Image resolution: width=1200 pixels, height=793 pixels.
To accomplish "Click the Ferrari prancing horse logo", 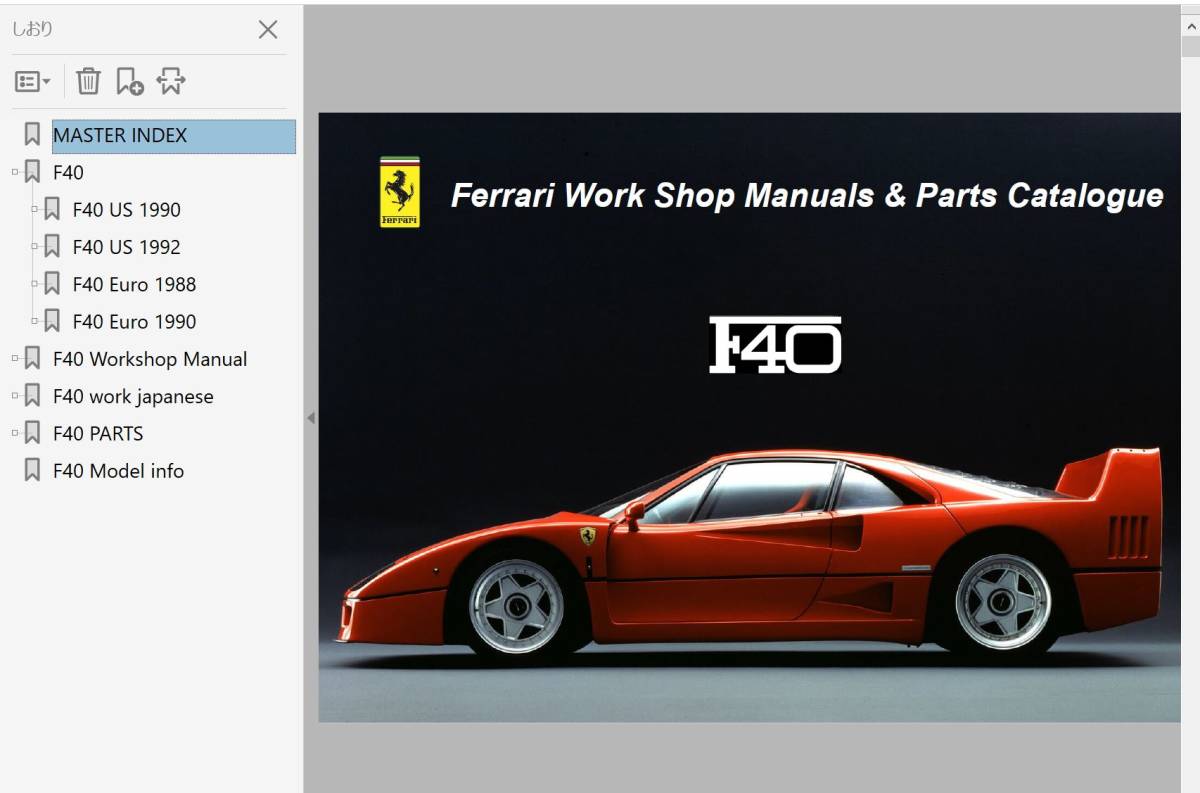I will [x=400, y=192].
